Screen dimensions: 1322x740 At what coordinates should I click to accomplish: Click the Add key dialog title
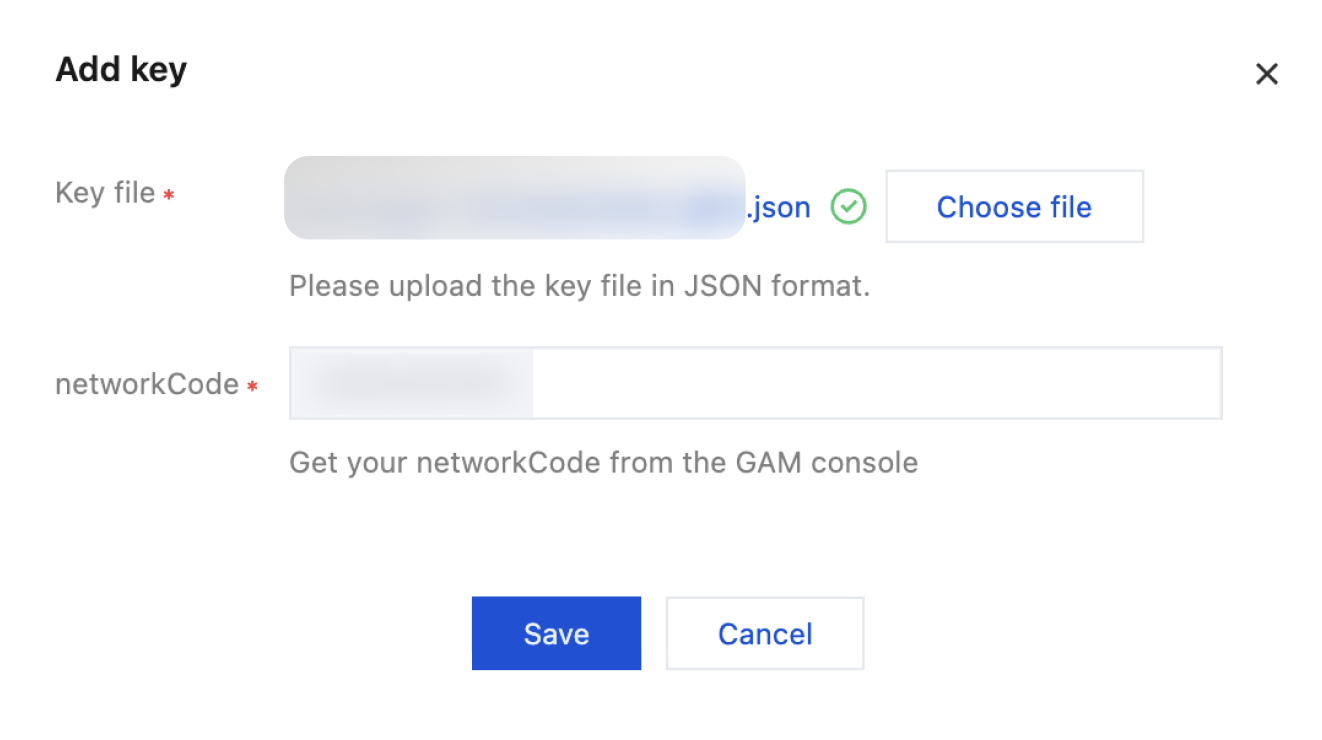click(x=121, y=70)
